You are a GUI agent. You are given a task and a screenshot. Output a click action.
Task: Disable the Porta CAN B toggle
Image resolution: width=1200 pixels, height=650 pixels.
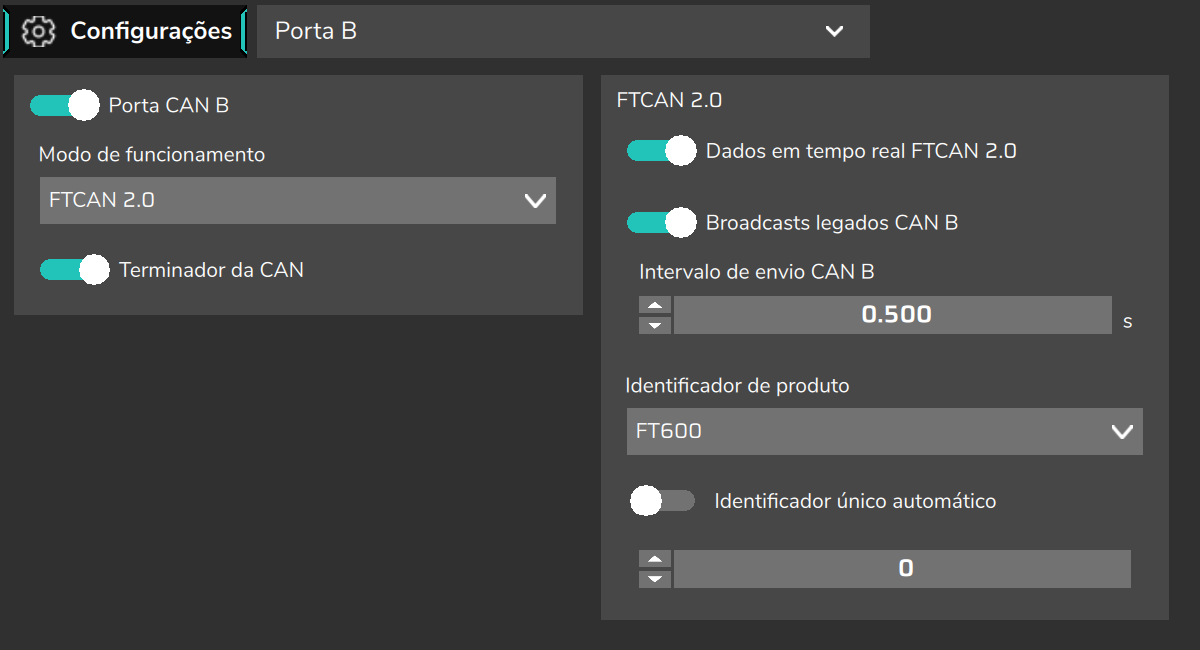[x=65, y=105]
